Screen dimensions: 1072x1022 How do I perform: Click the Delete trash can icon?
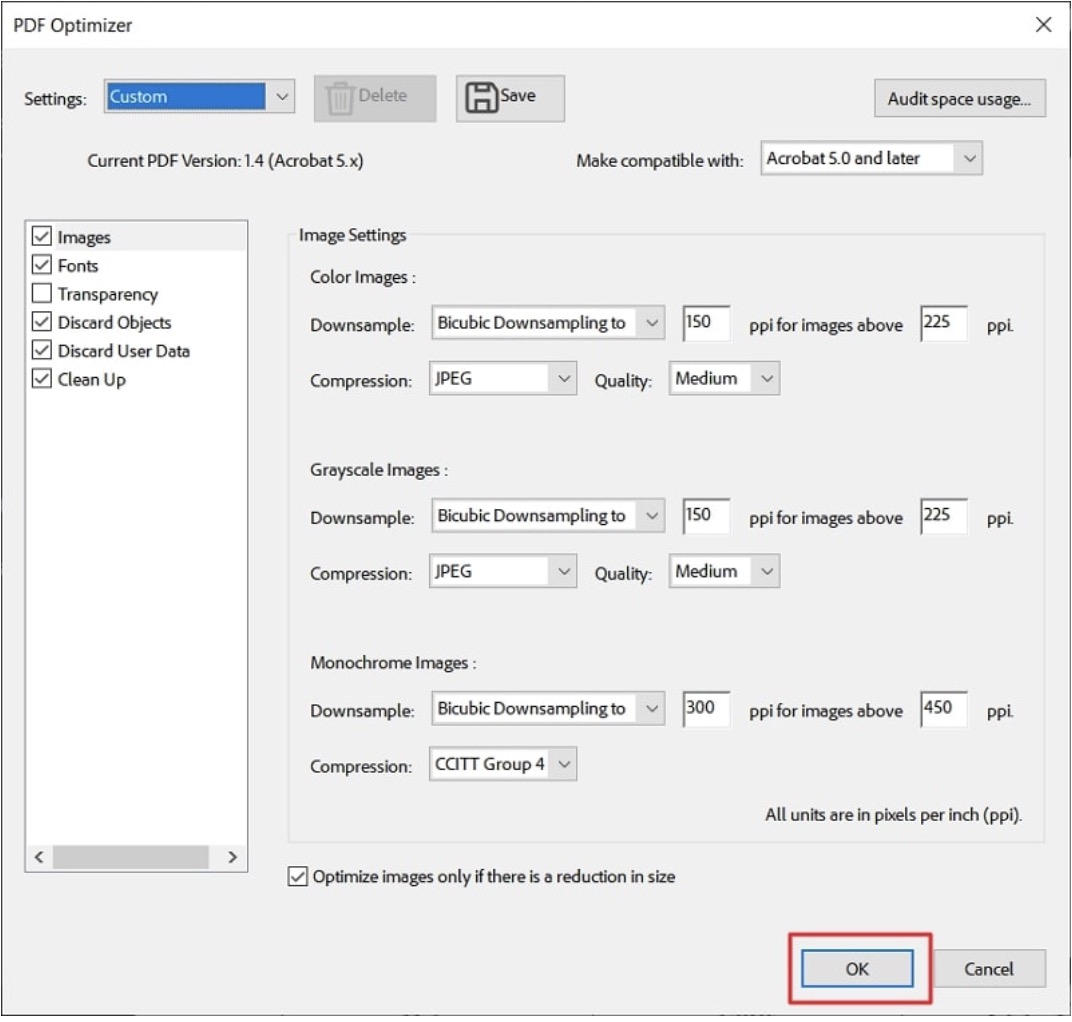click(341, 98)
